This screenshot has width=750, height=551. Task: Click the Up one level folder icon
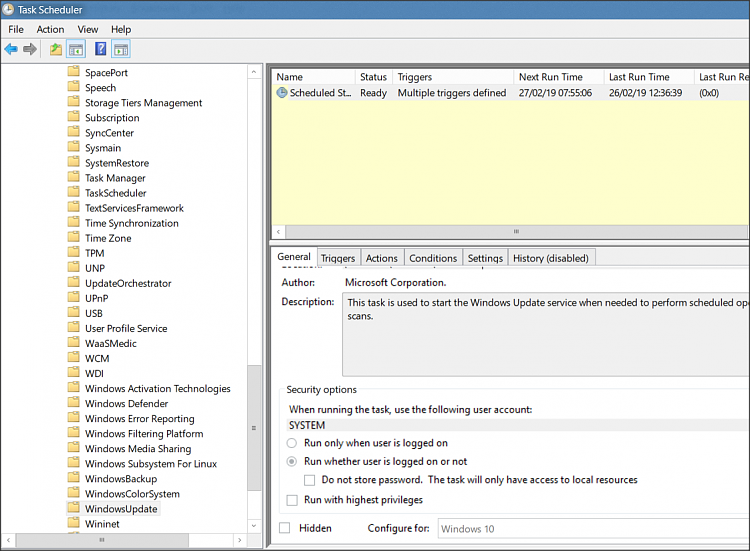tap(56, 49)
